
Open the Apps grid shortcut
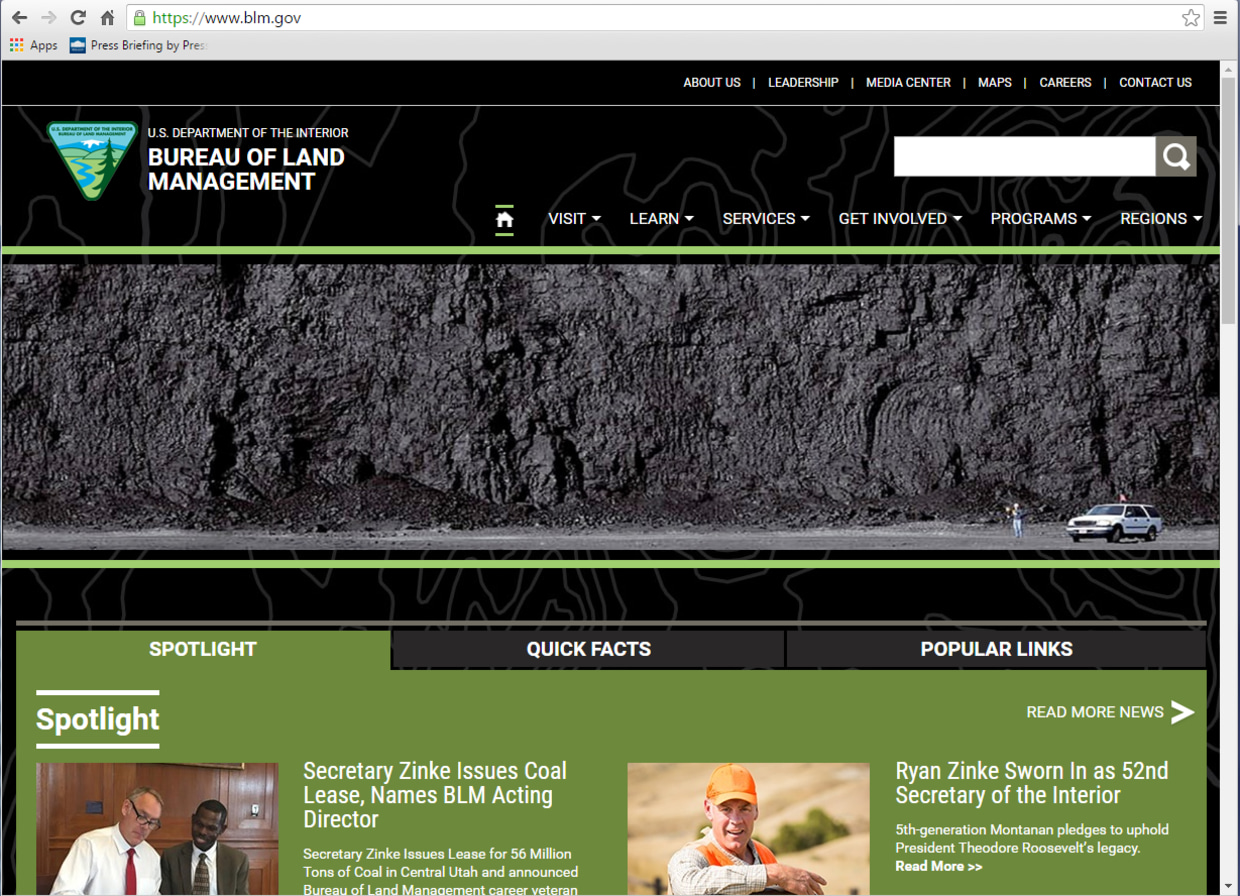coord(34,45)
